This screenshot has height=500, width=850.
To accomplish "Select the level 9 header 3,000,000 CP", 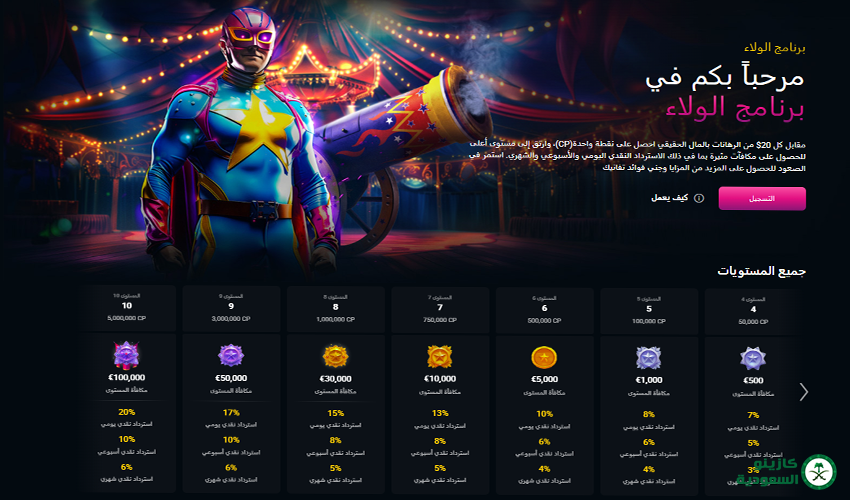I will pos(231,309).
